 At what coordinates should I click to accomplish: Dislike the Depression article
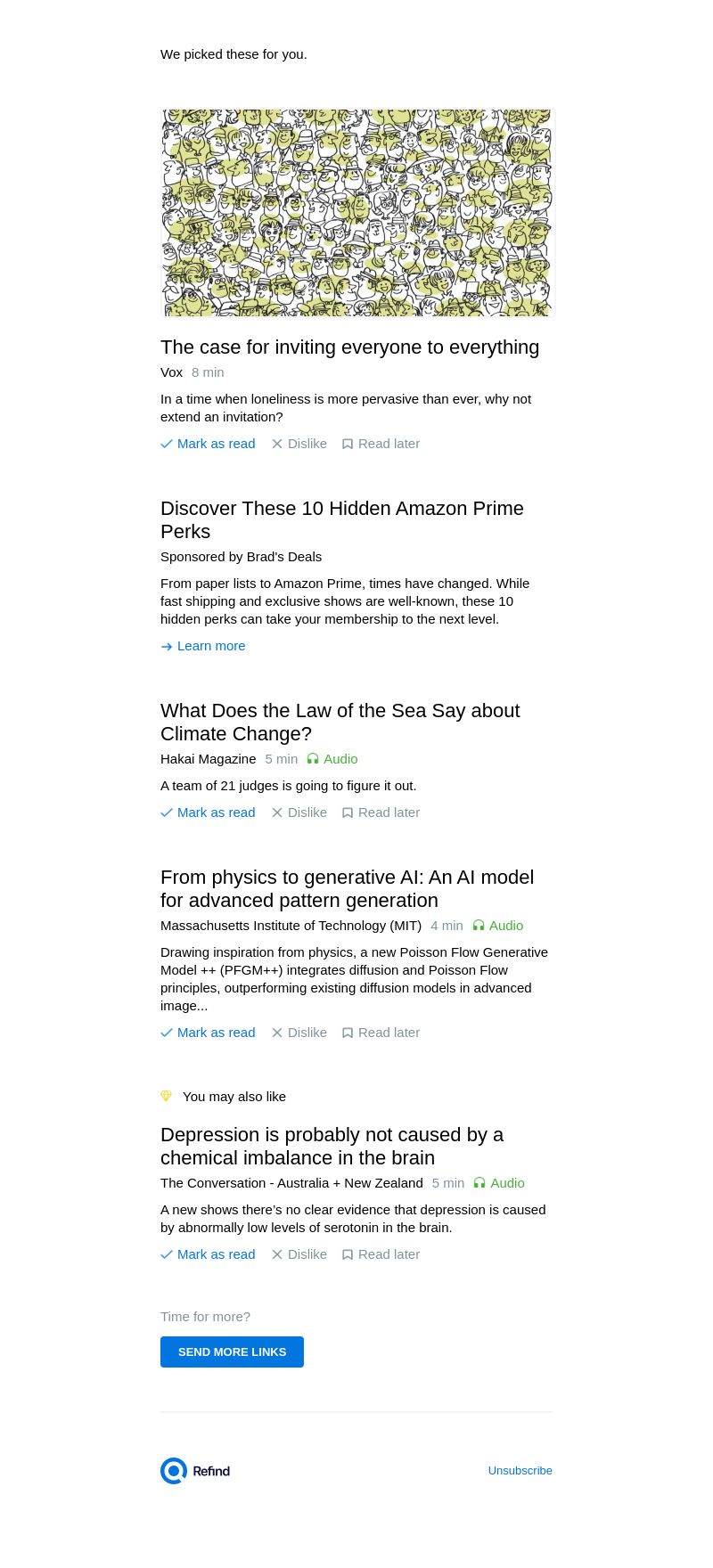[299, 1254]
